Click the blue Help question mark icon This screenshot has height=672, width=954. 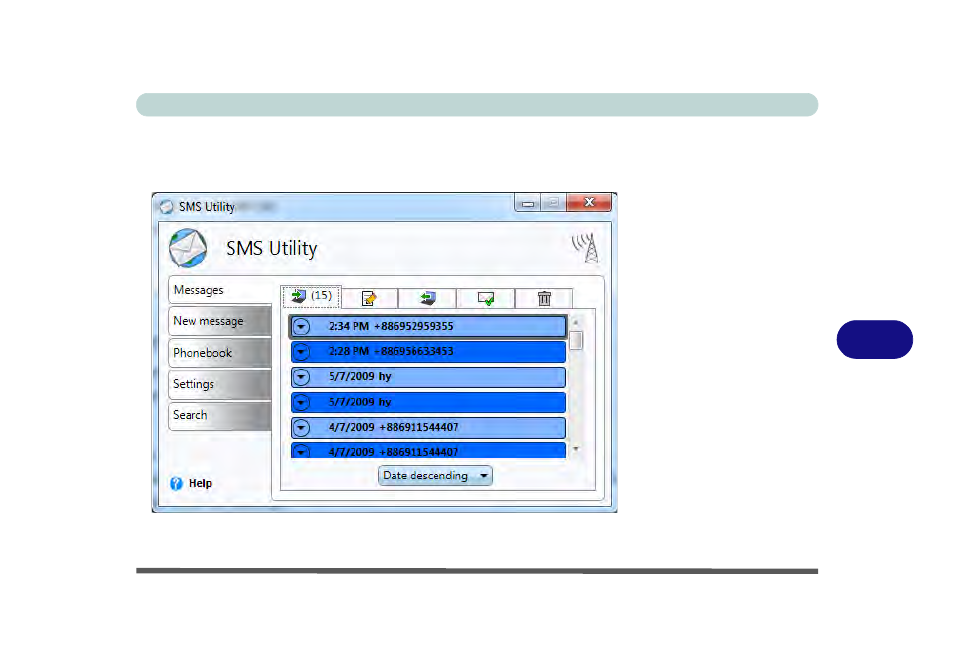tap(176, 483)
